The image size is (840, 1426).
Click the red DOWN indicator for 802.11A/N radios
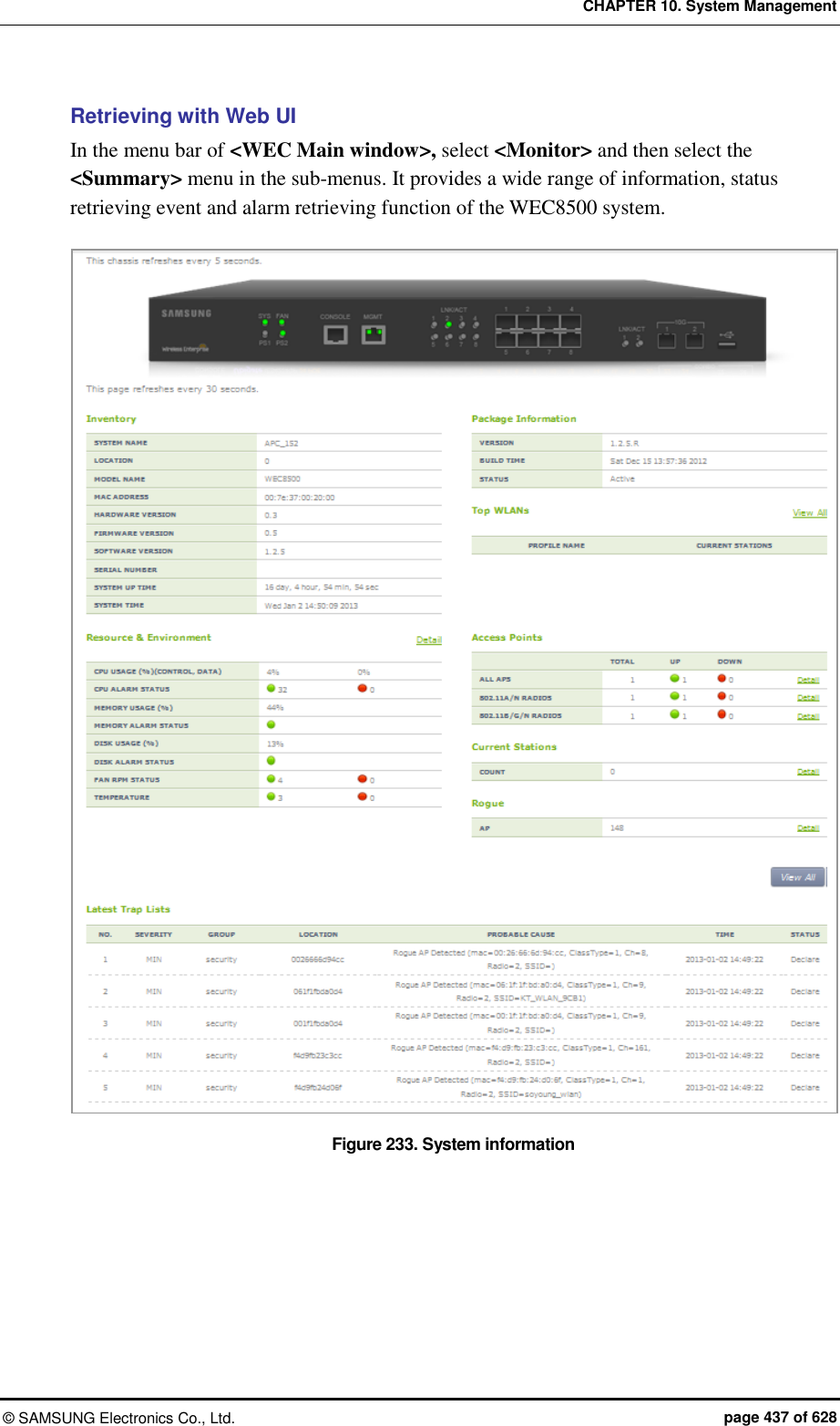pos(721,697)
